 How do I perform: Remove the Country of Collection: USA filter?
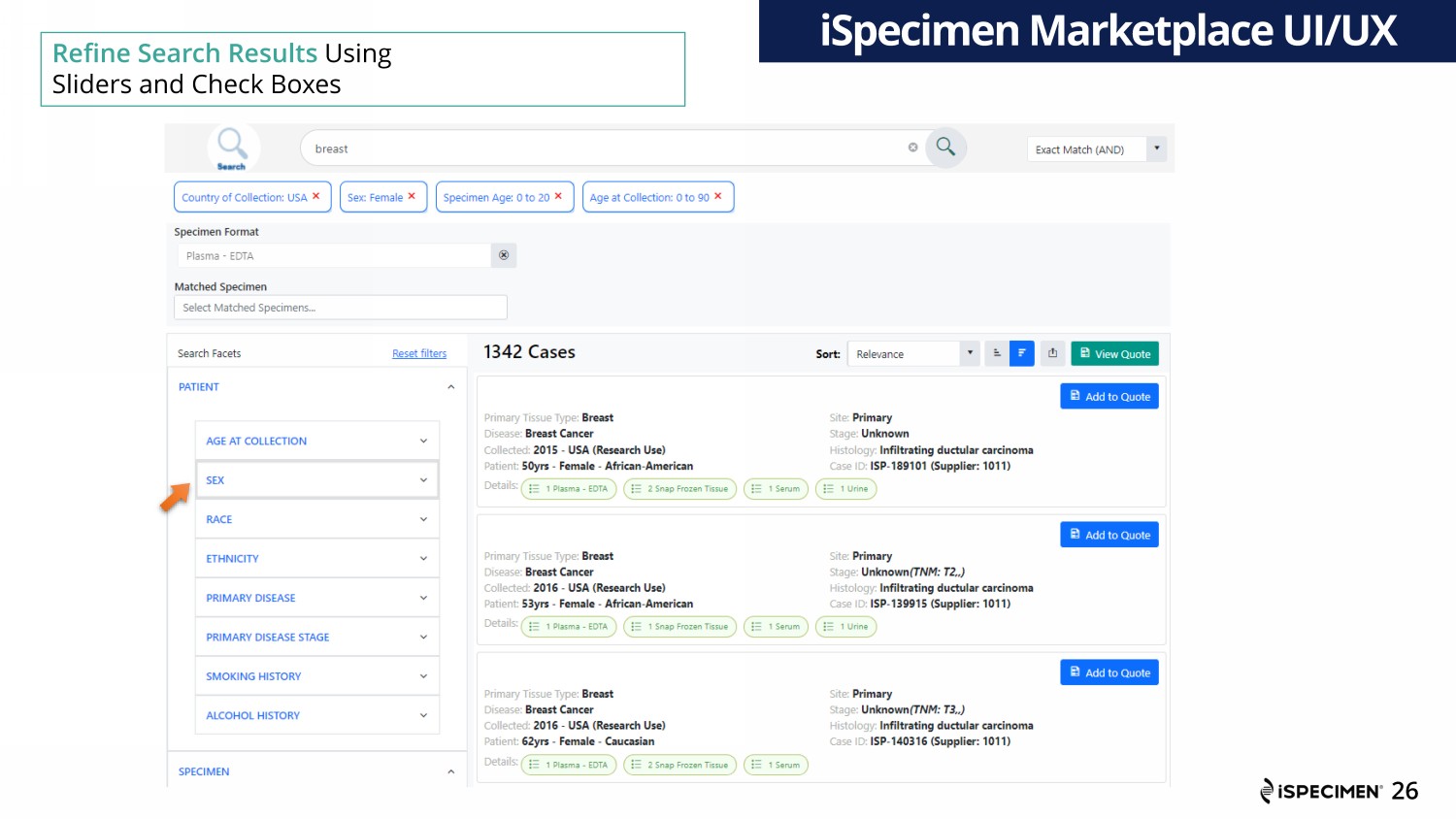[x=316, y=196]
